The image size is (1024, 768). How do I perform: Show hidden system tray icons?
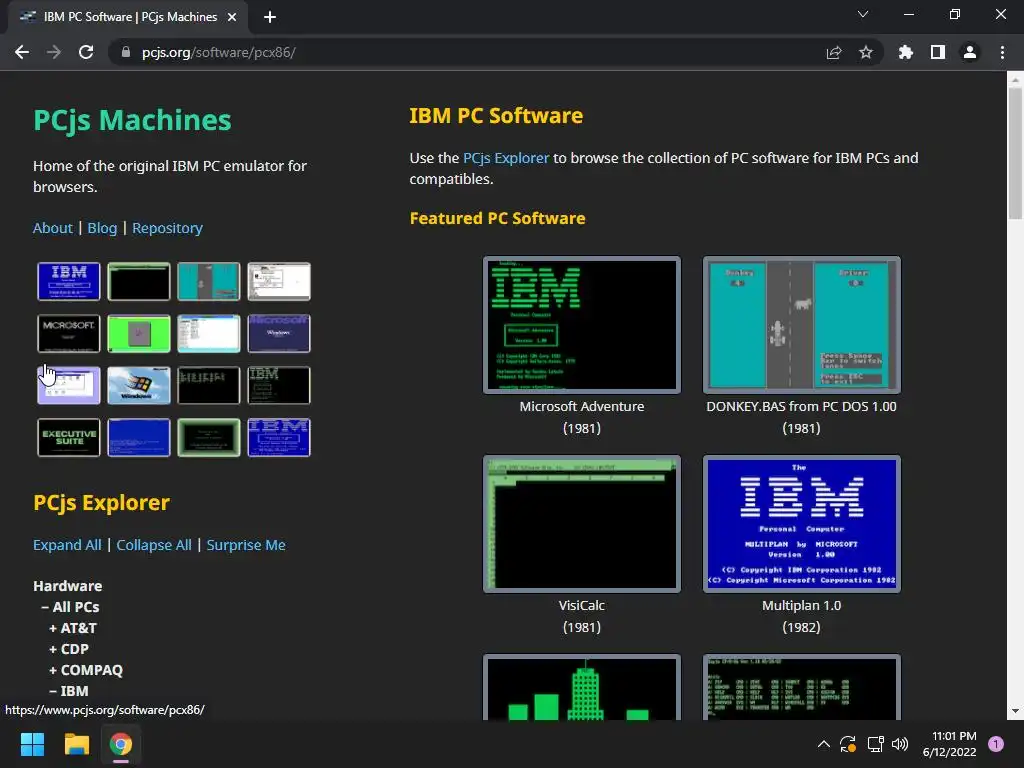coord(824,743)
